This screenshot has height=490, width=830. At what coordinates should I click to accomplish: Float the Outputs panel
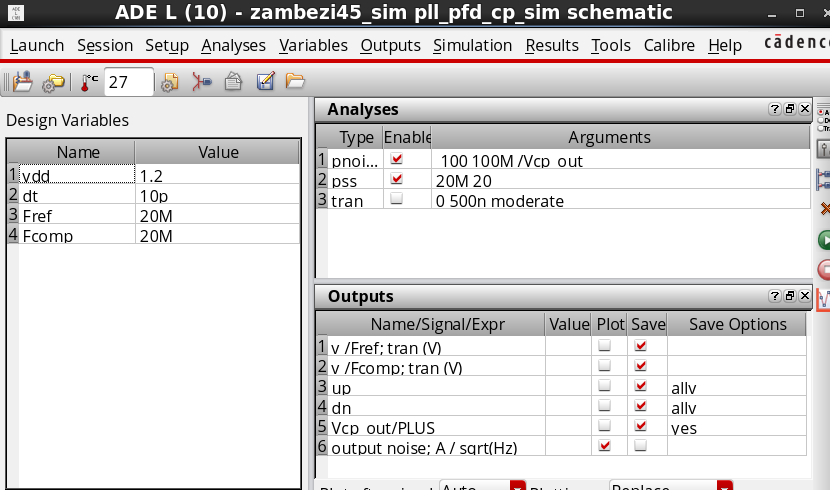click(790, 296)
